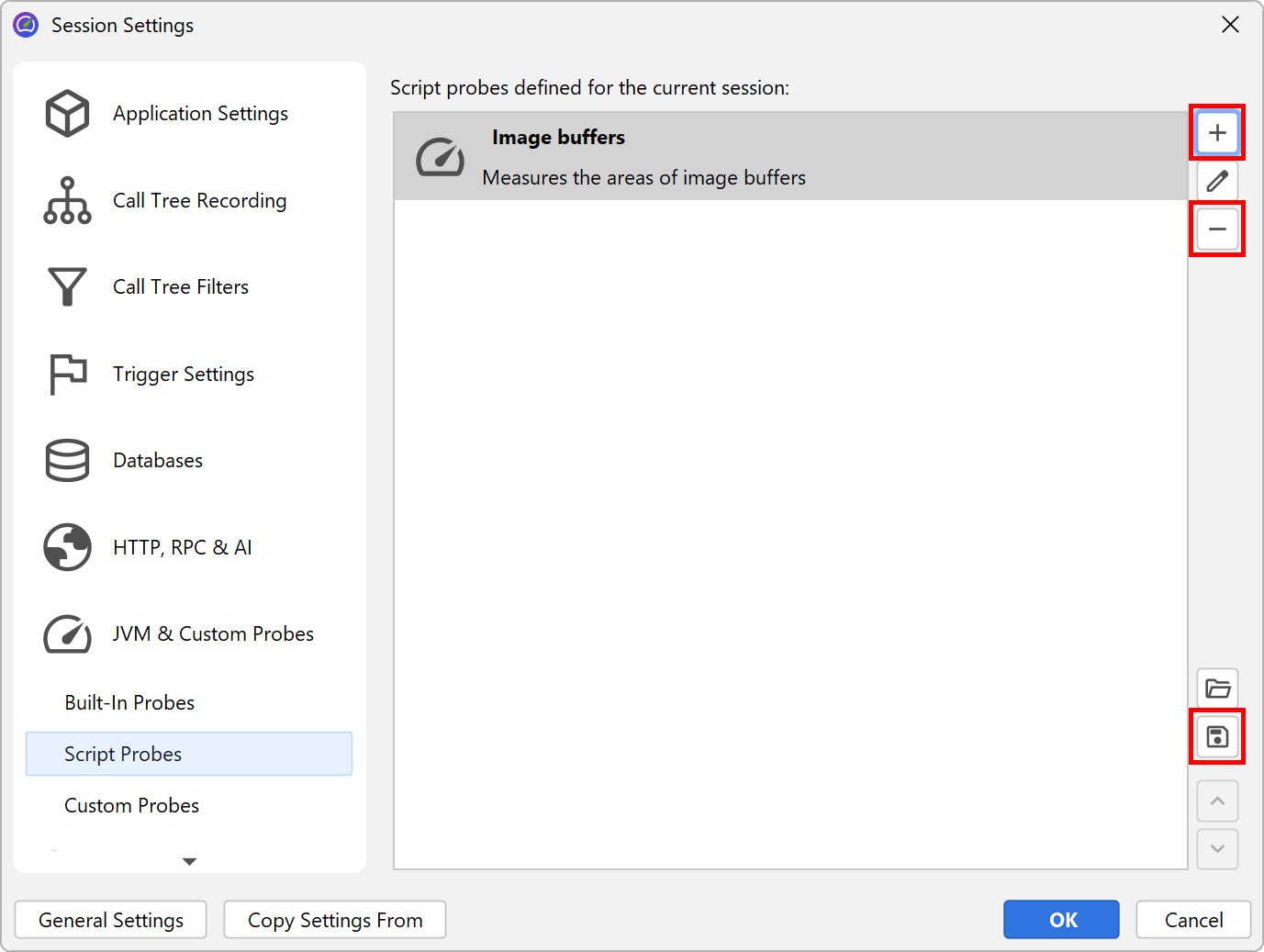Click the pencil icon to edit the probe

(1217, 181)
